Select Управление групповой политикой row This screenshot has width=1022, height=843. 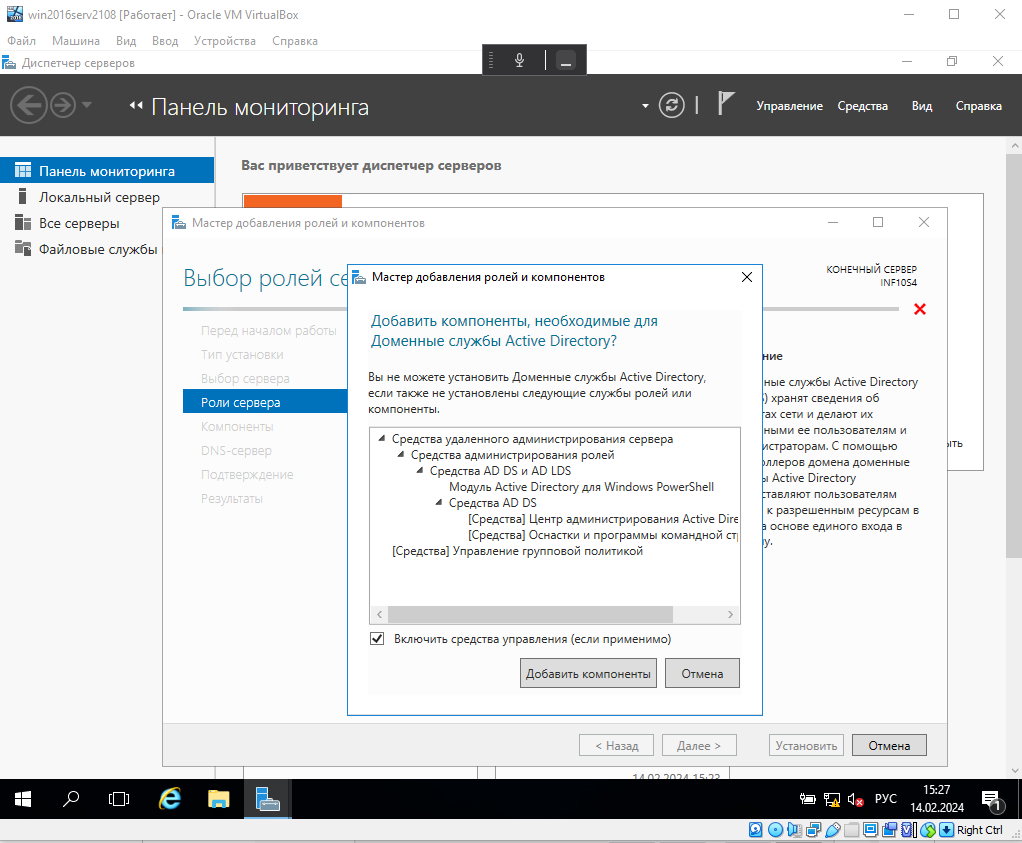(x=517, y=551)
